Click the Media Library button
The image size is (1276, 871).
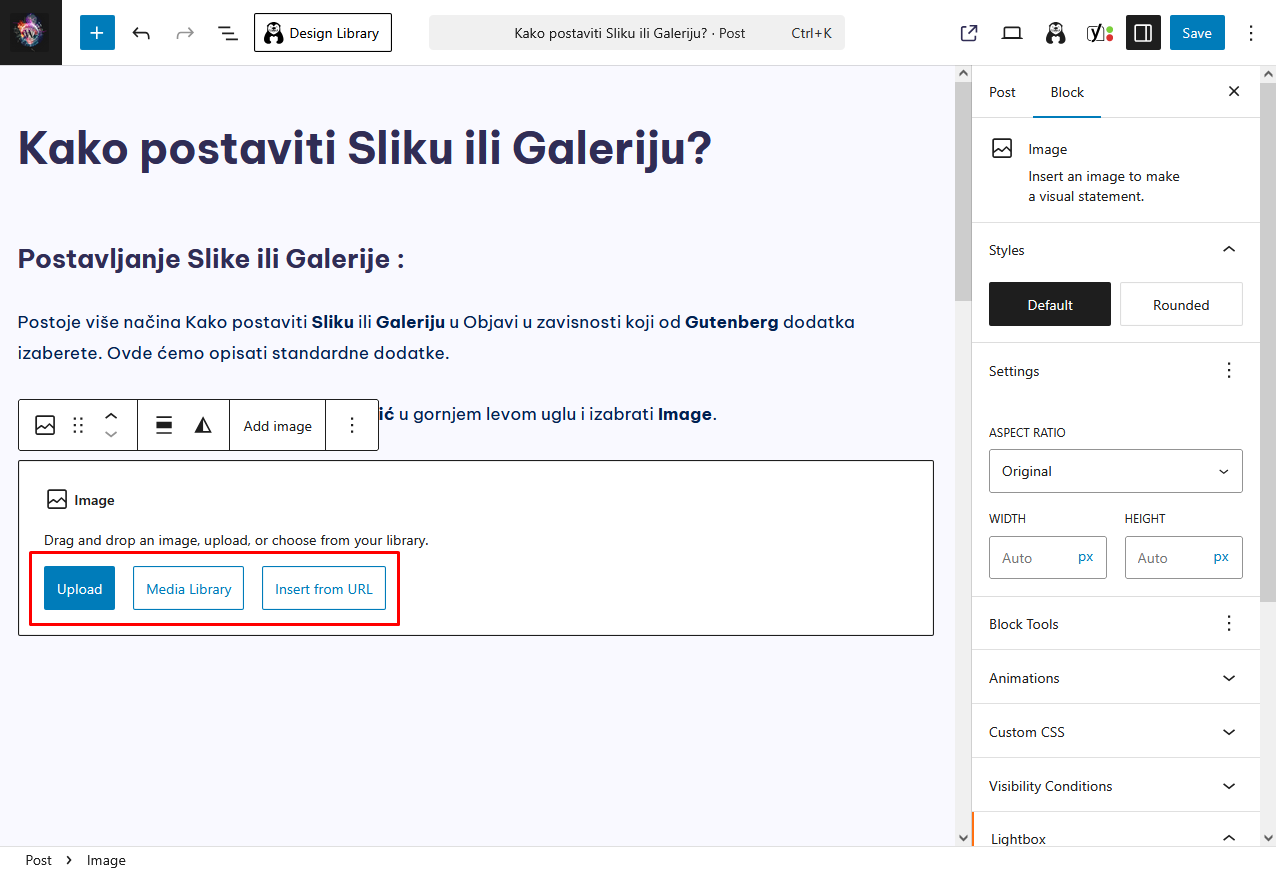pos(189,589)
